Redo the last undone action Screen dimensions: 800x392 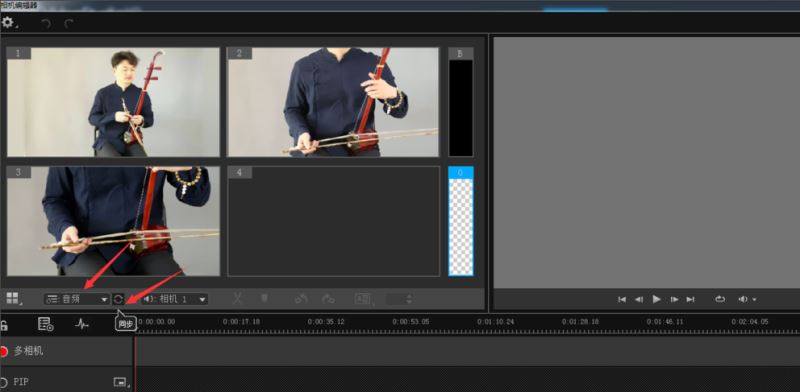[x=69, y=23]
